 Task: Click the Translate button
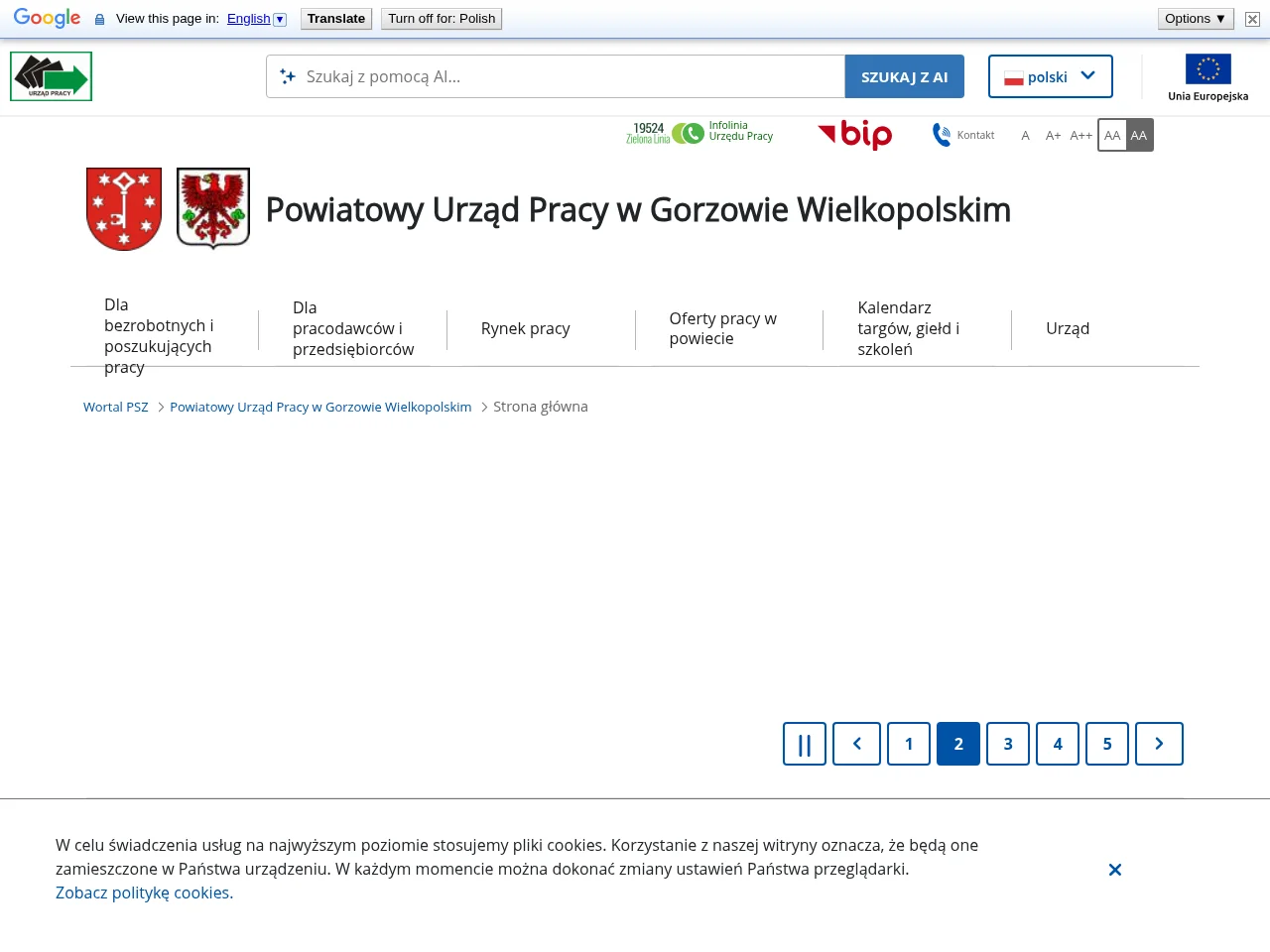pyautogui.click(x=336, y=19)
